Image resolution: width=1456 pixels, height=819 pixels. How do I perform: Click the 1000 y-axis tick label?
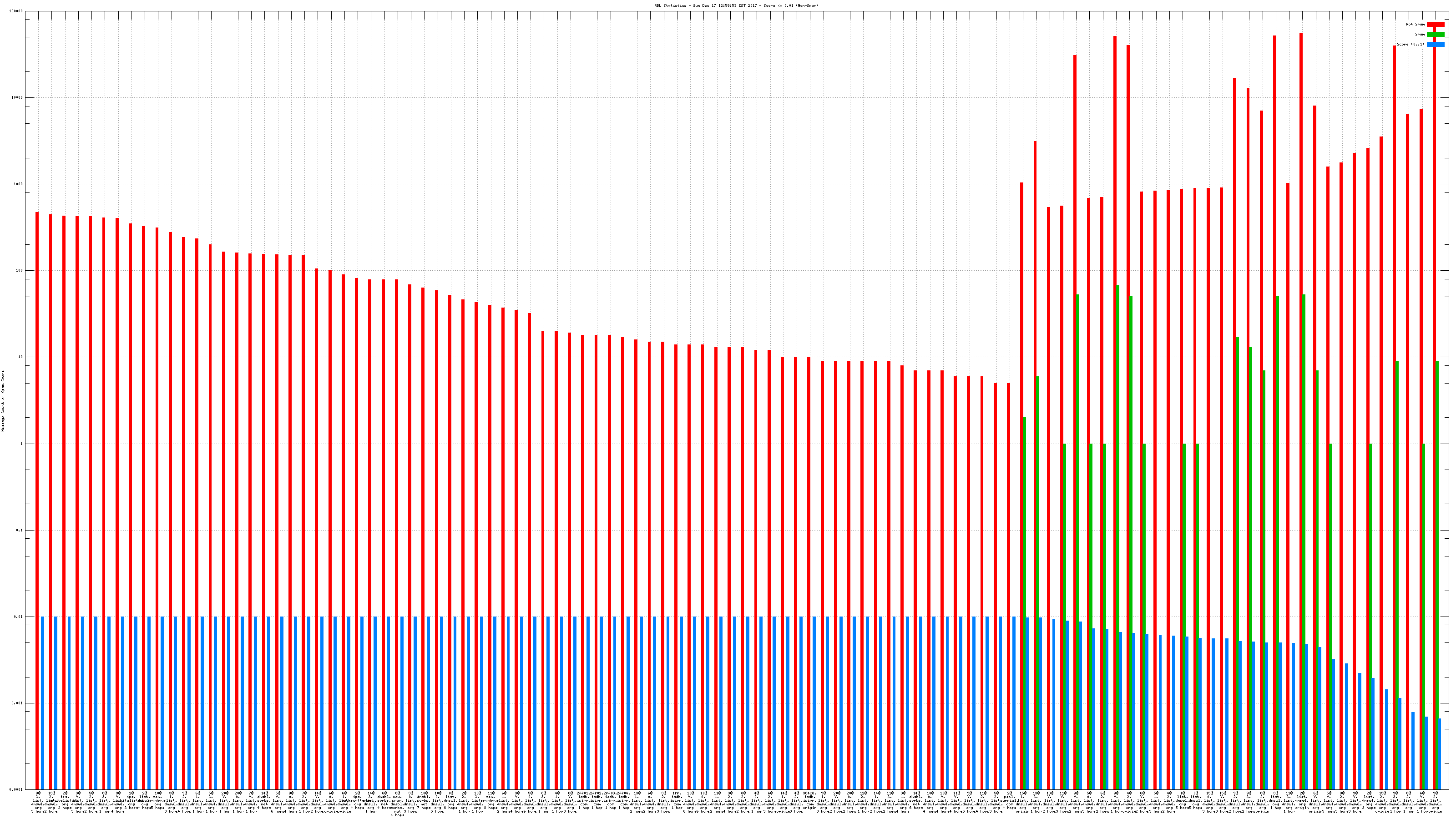pyautogui.click(x=19, y=184)
